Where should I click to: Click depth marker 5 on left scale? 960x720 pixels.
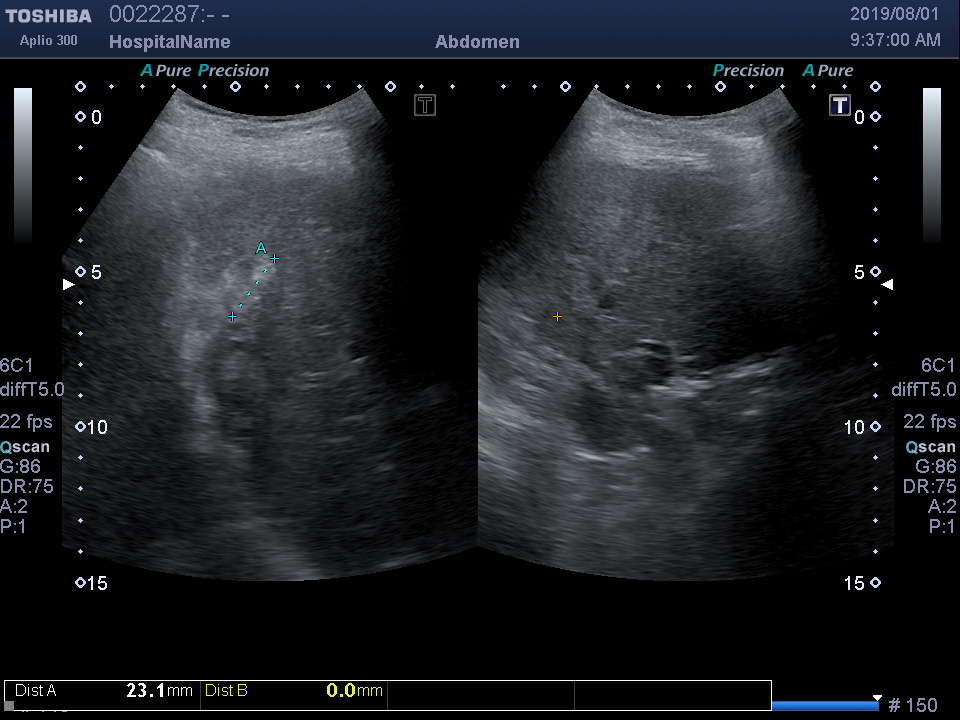tap(96, 272)
